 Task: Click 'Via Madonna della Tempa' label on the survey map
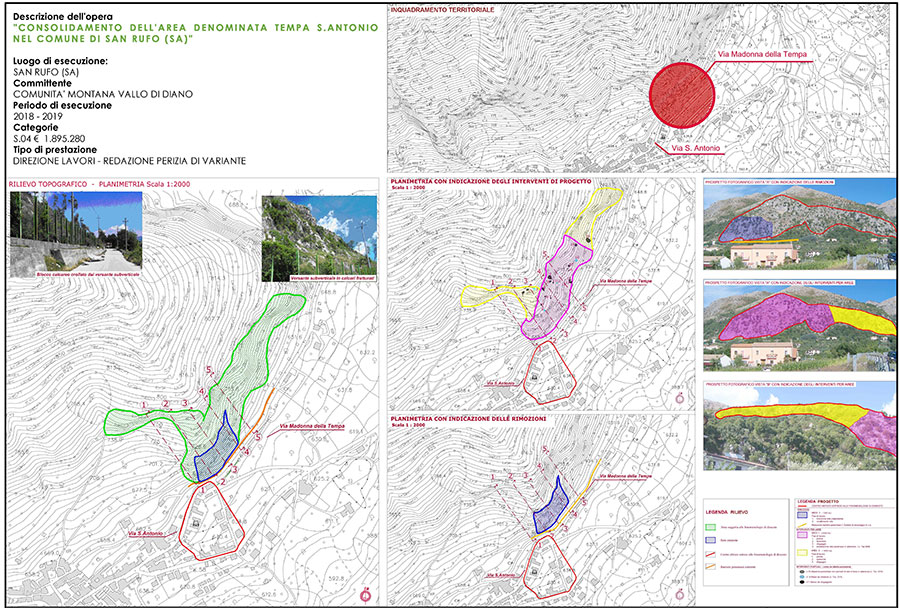[x=312, y=426]
